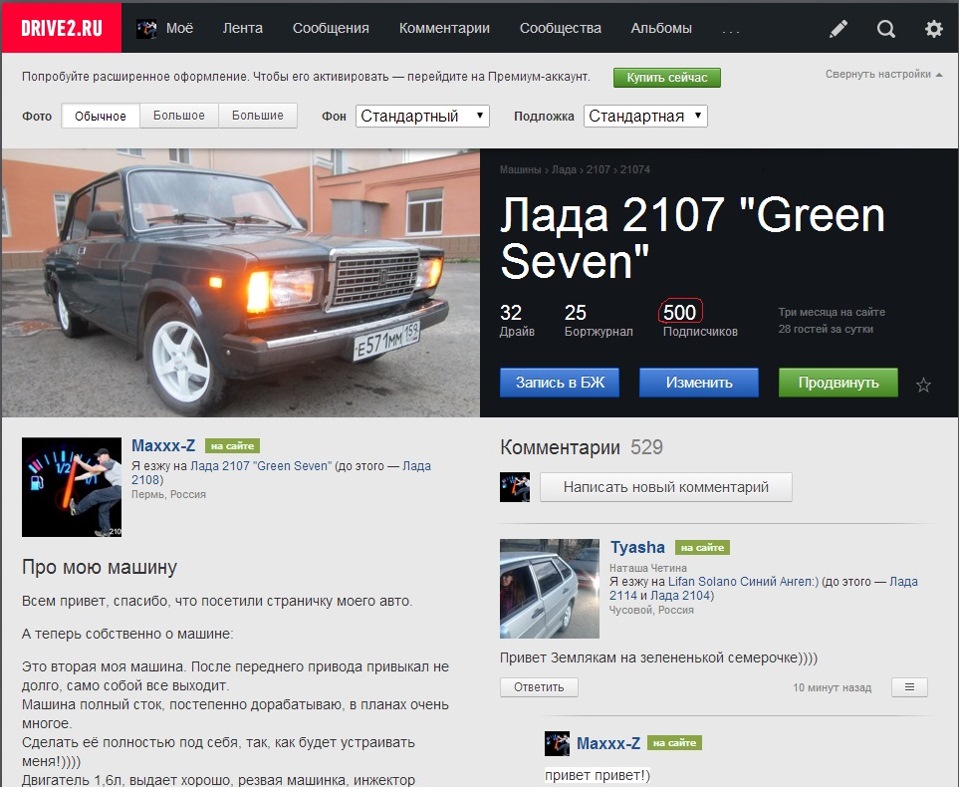Click the 25 Бортжурнал counter

[599, 320]
